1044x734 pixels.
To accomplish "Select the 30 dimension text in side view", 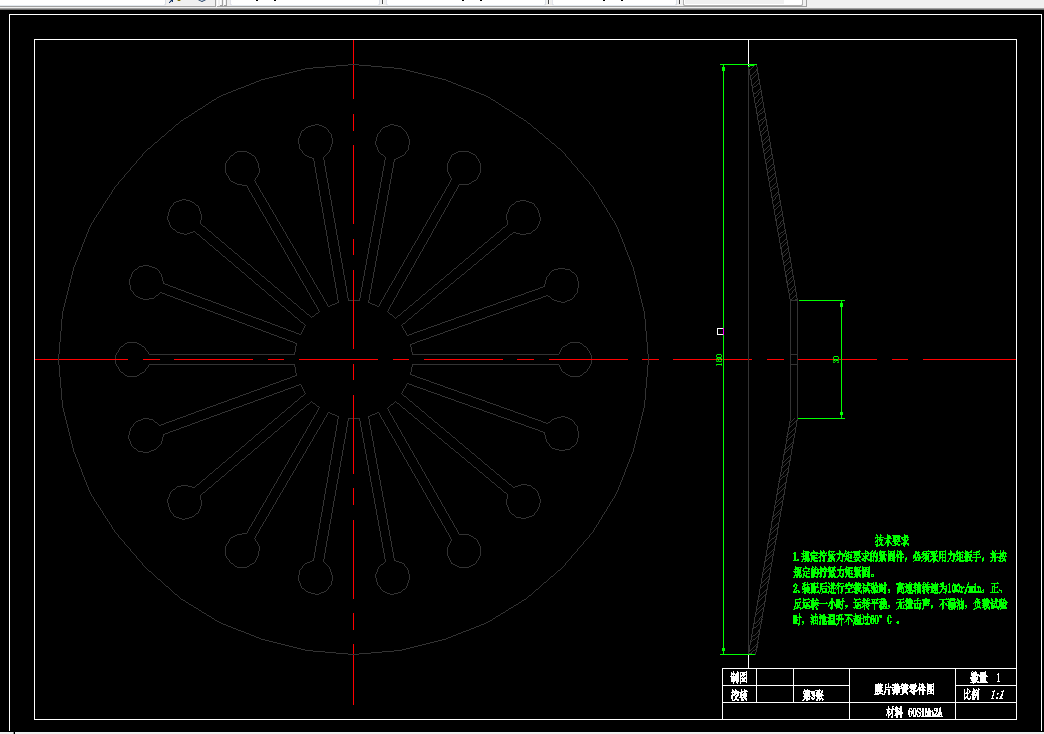I will [x=836, y=360].
